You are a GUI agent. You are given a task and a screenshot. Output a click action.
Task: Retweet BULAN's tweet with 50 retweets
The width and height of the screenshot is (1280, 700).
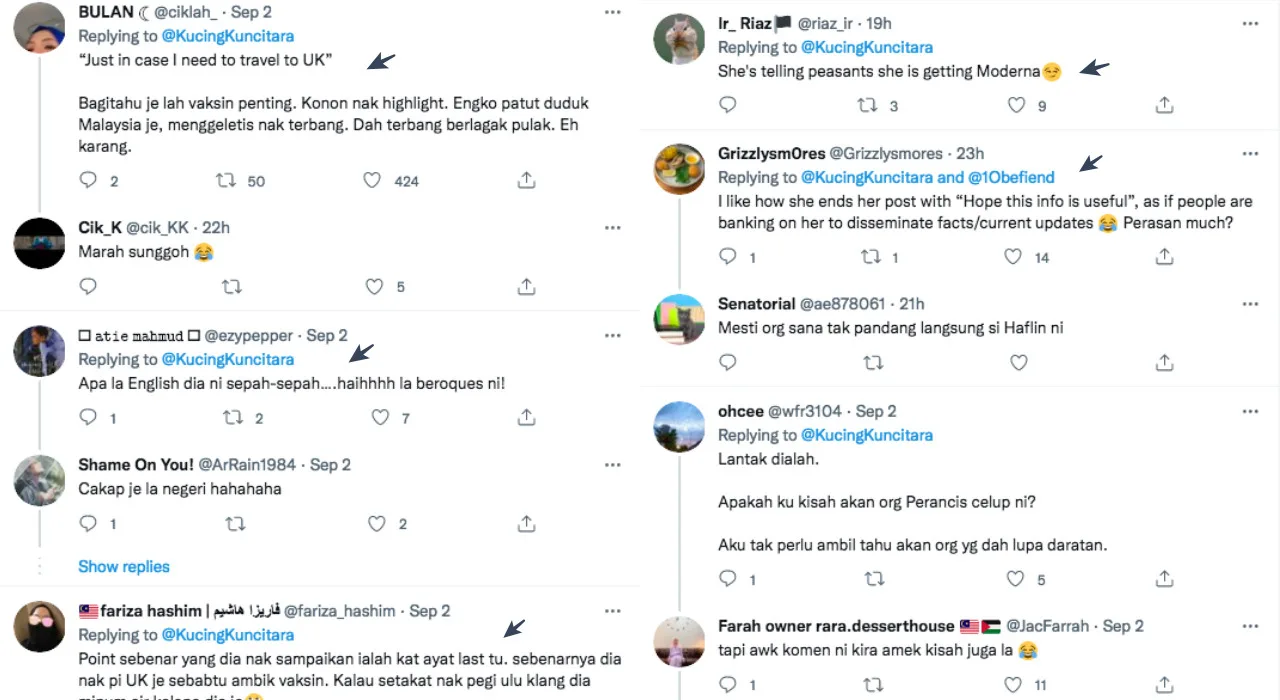tap(226, 180)
